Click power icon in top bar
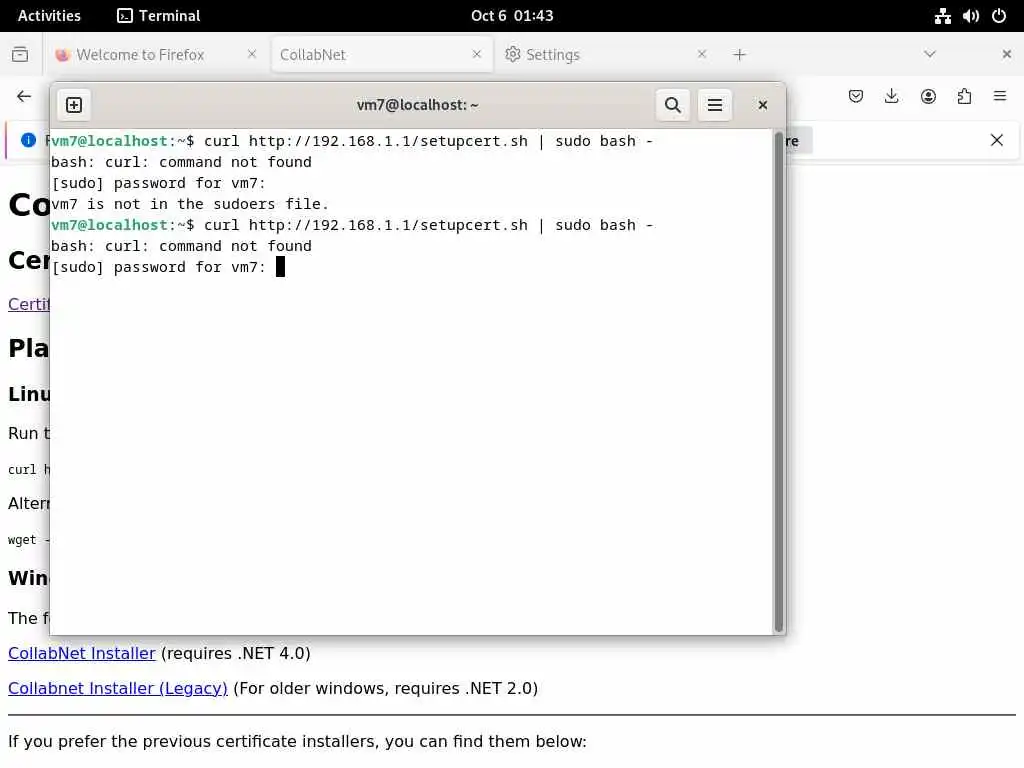 (x=999, y=16)
